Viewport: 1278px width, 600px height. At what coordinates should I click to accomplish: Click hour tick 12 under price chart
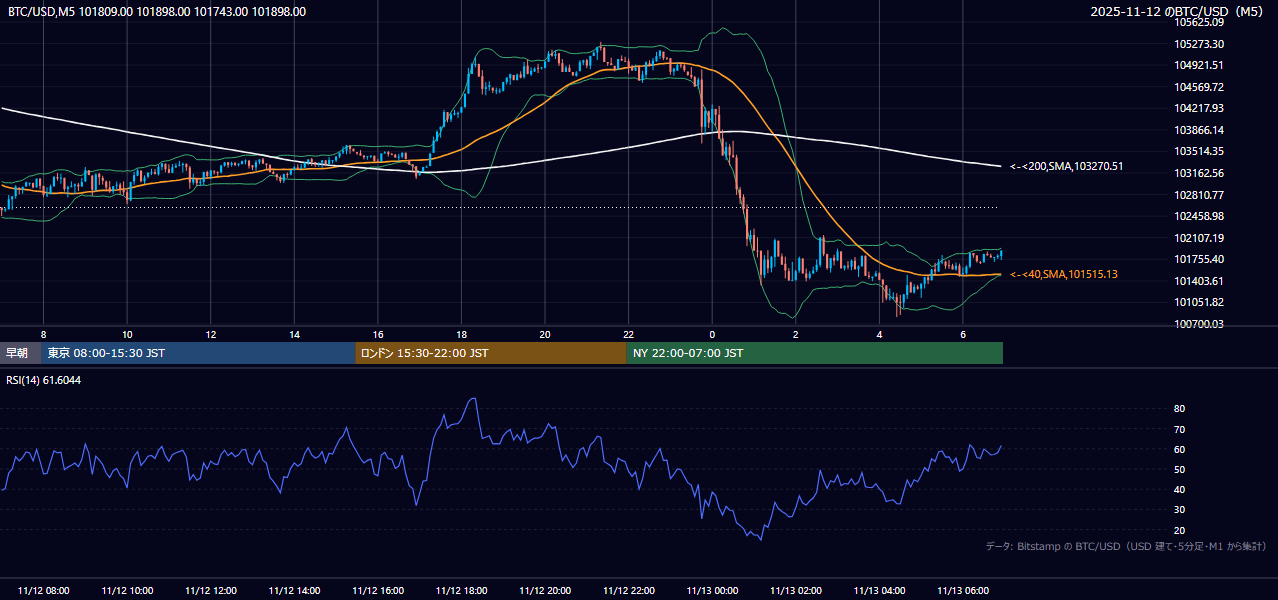tap(211, 334)
